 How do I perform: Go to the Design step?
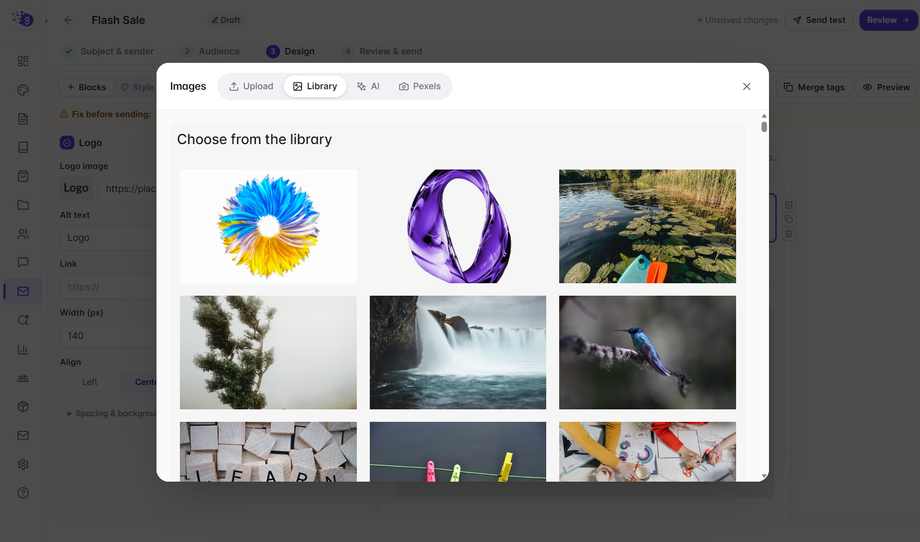tap(290, 51)
